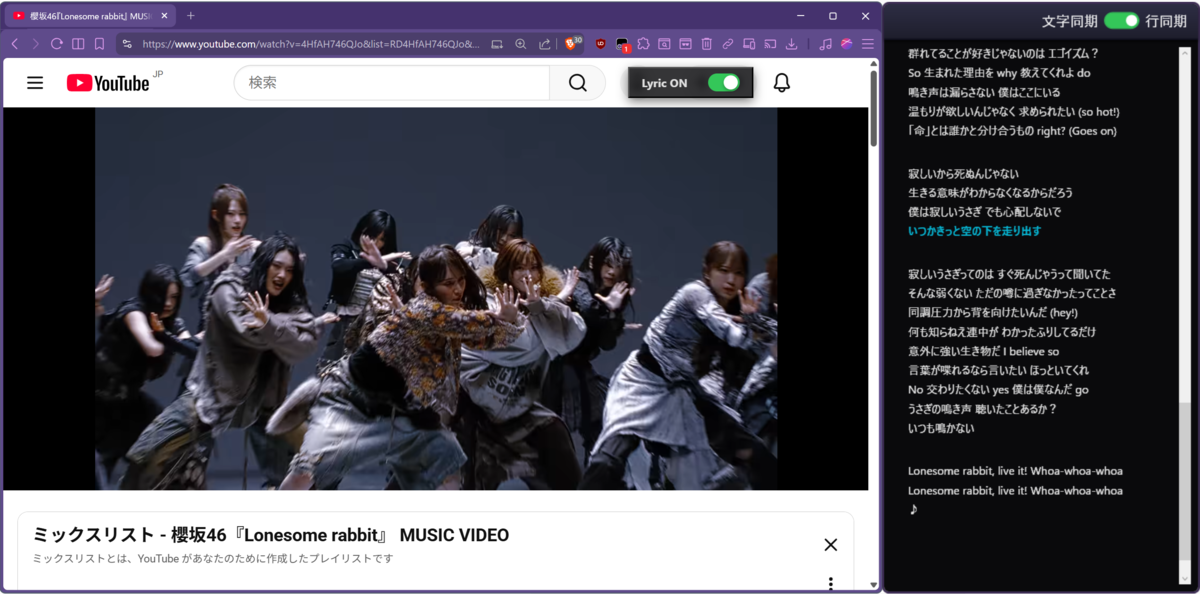1200x594 pixels.
Task: Click lyric line いつも鳴かない
Action: click(x=940, y=428)
